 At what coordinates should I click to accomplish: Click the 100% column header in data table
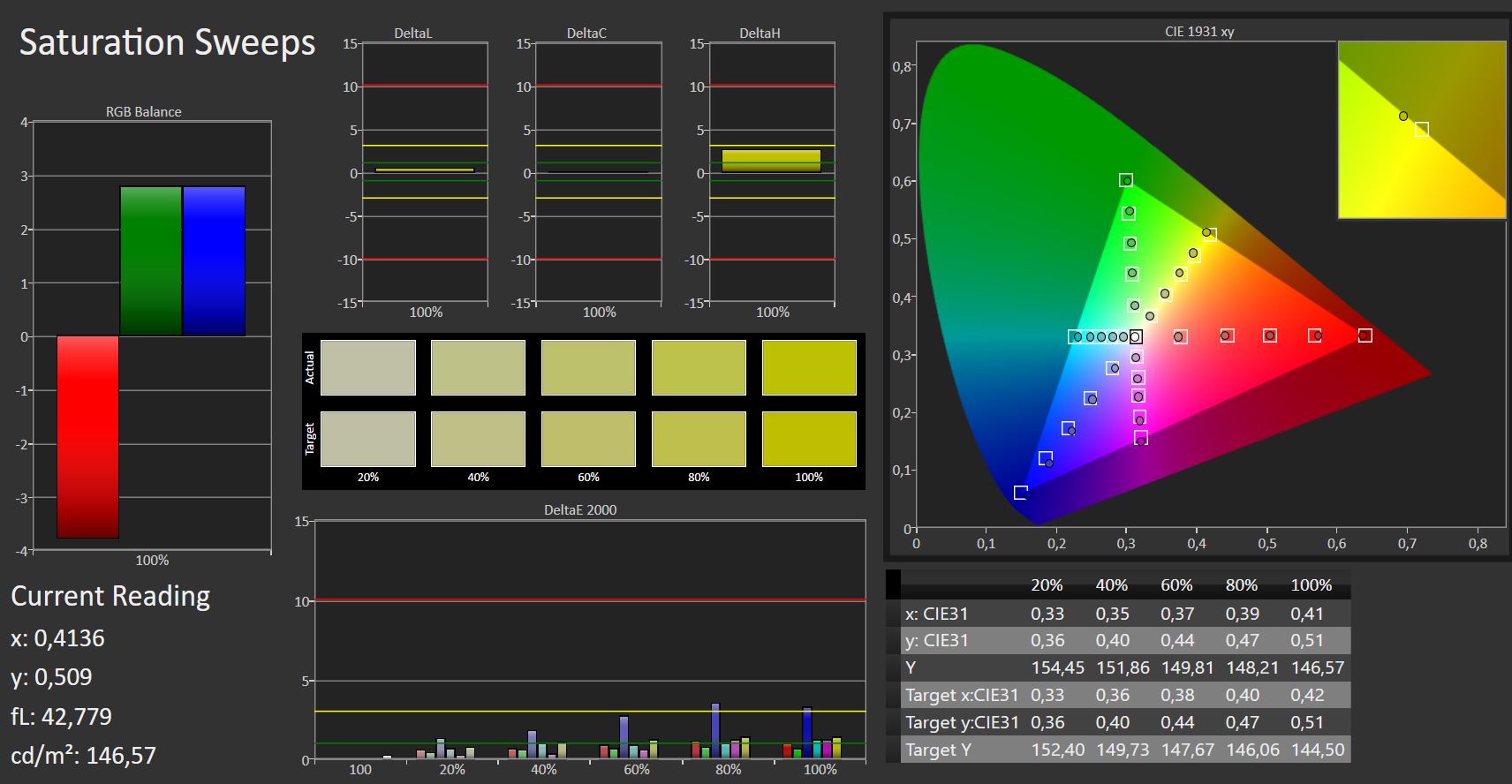tap(1312, 585)
